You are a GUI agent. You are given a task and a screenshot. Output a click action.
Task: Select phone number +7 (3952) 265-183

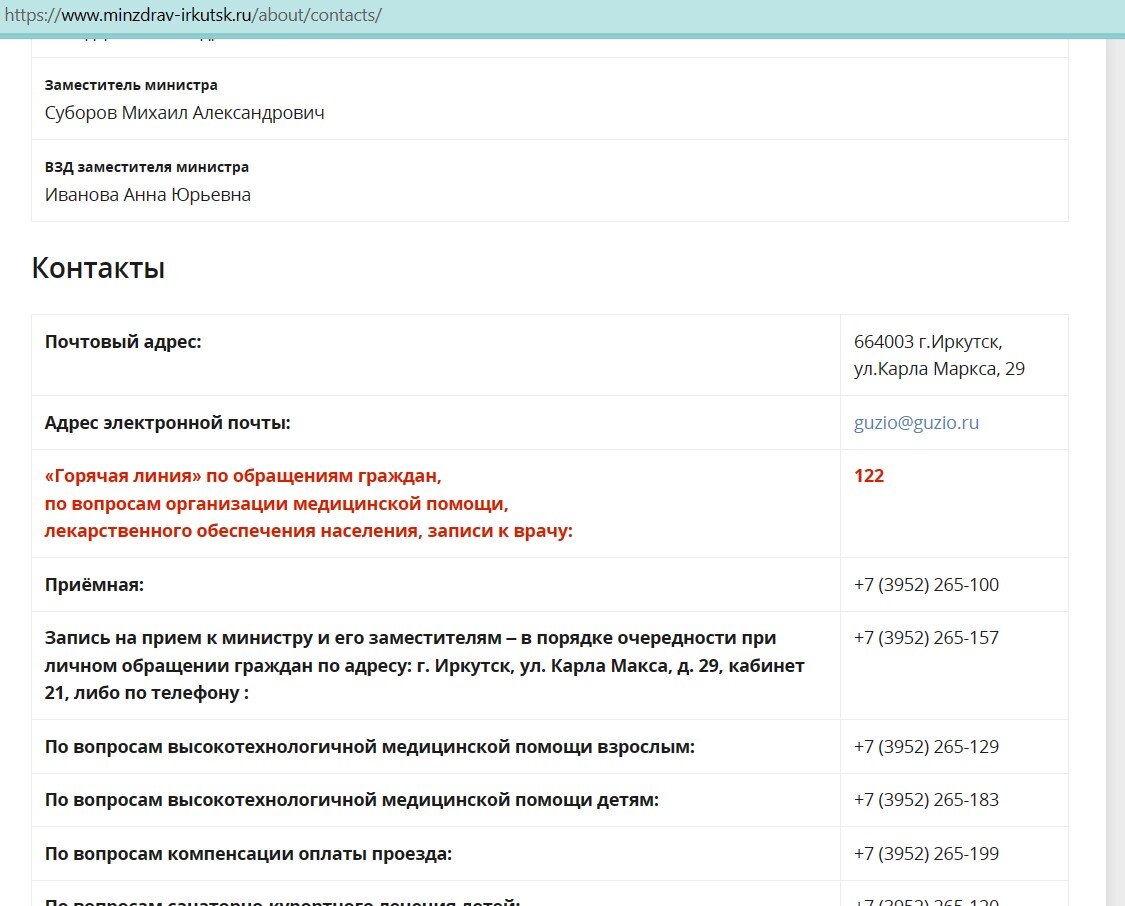pos(926,800)
